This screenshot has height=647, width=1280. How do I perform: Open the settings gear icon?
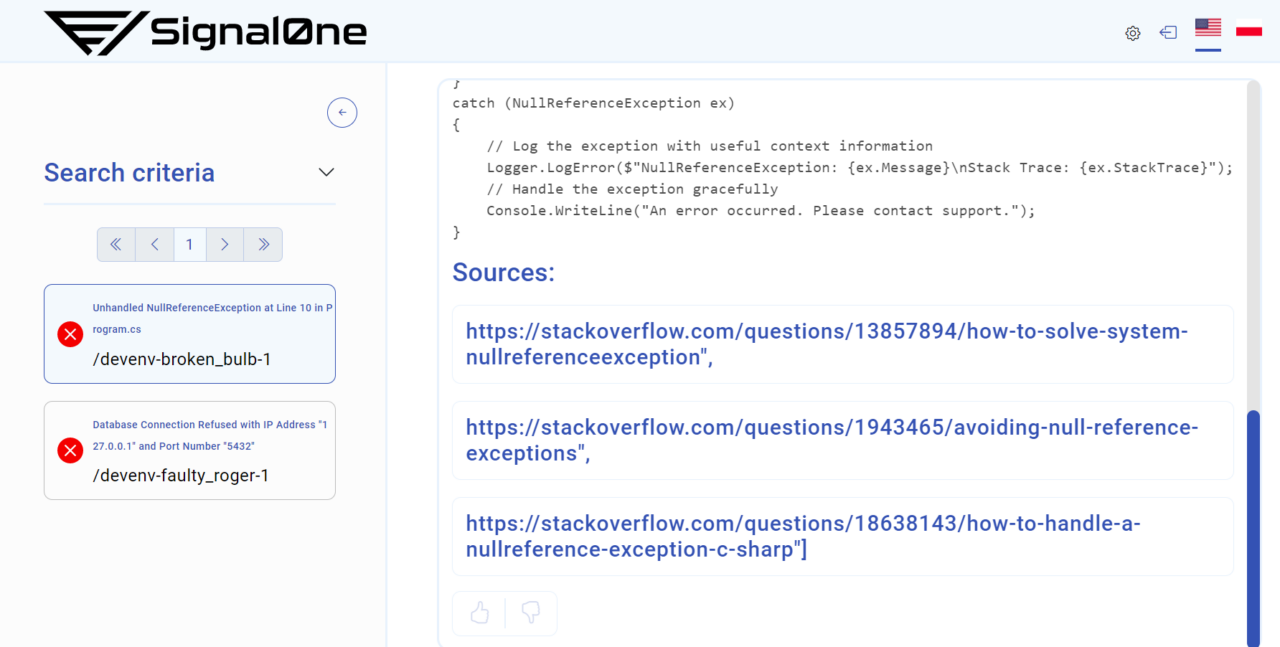click(1133, 33)
